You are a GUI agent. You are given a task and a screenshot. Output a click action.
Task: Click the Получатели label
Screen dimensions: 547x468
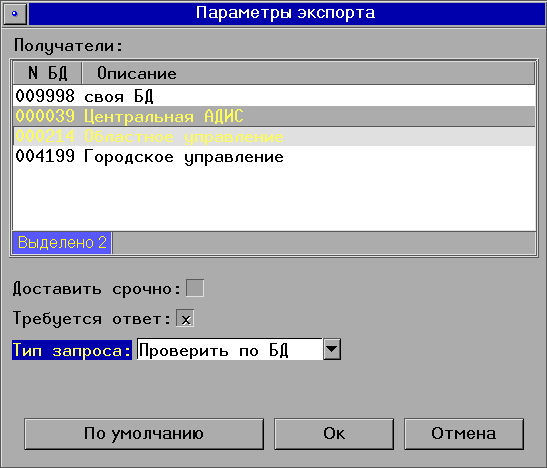(x=68, y=46)
